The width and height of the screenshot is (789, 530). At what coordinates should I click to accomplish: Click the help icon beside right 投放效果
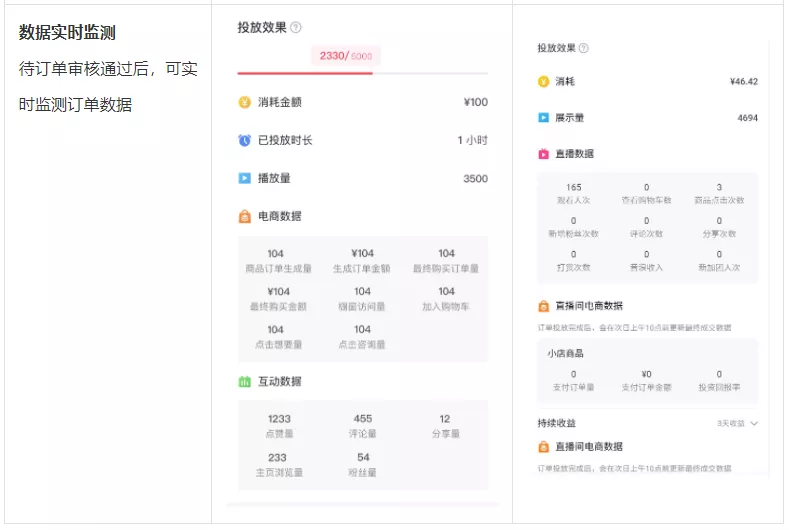[583, 48]
